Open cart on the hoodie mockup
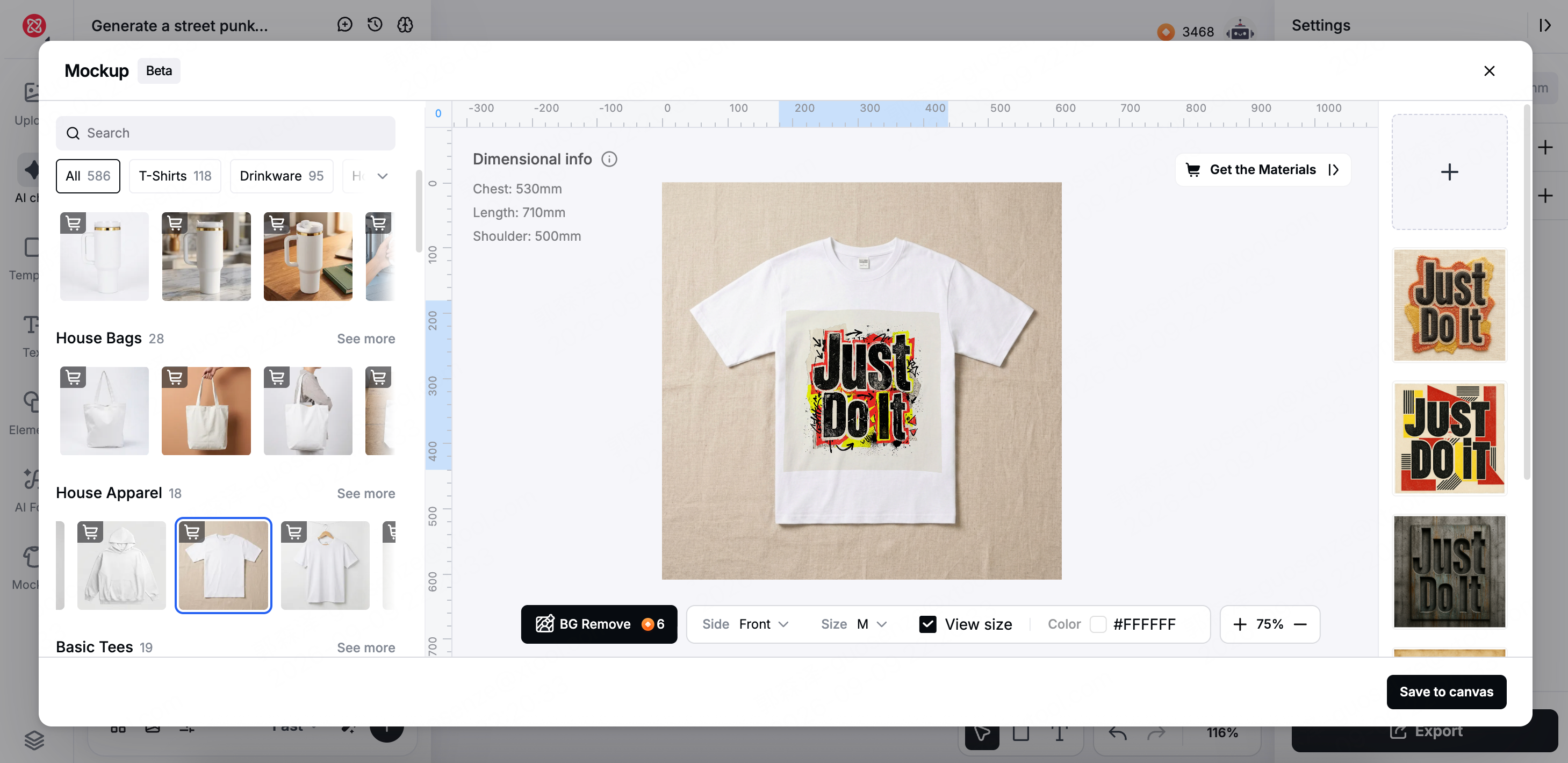1568x763 pixels. (90, 532)
